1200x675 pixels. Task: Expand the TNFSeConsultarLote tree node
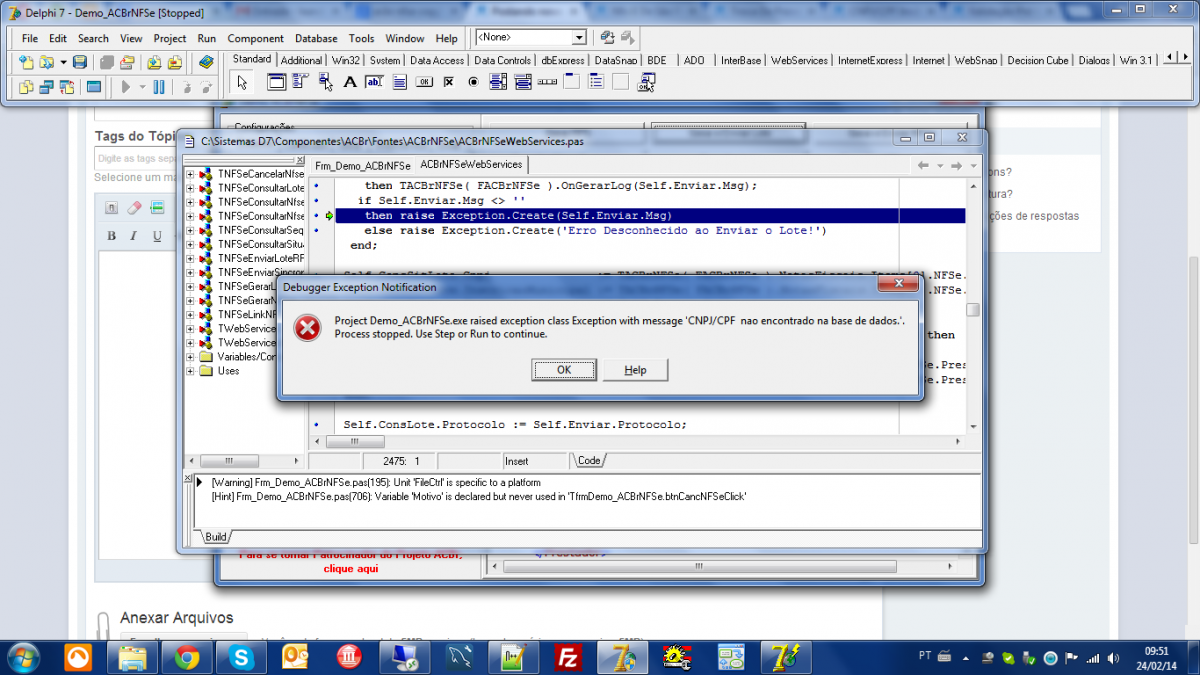click(x=191, y=188)
